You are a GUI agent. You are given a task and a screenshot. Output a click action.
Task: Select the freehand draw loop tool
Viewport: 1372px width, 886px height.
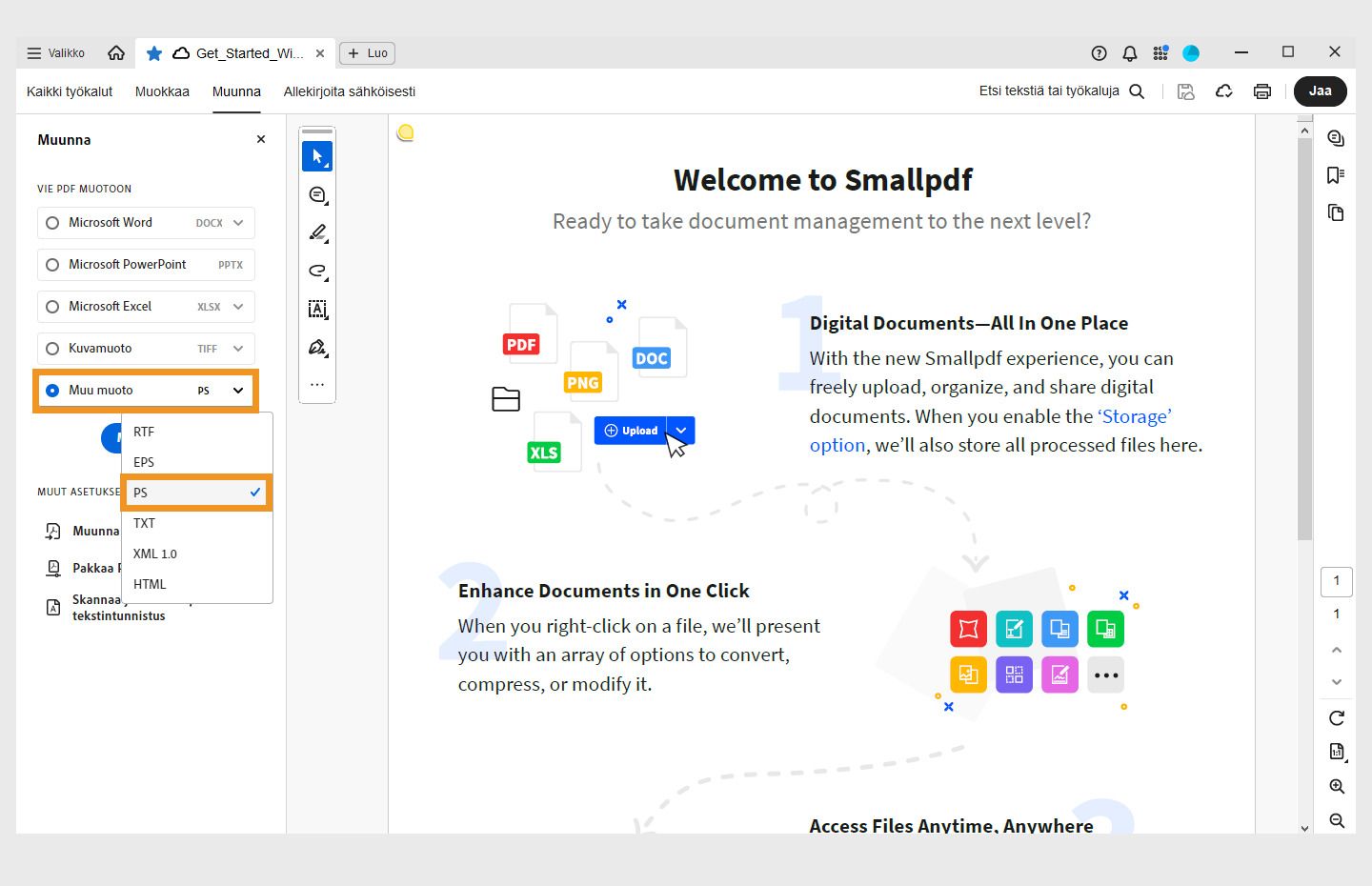pyautogui.click(x=317, y=272)
